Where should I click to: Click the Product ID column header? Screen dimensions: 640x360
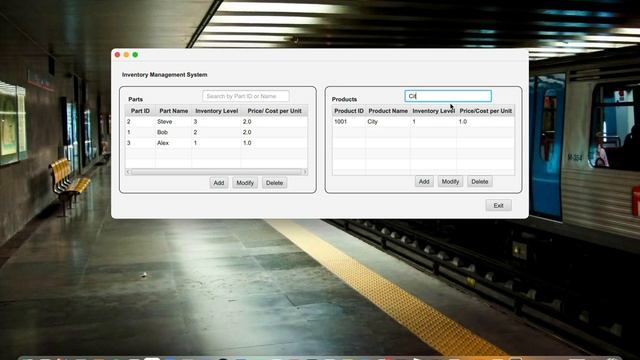point(349,111)
